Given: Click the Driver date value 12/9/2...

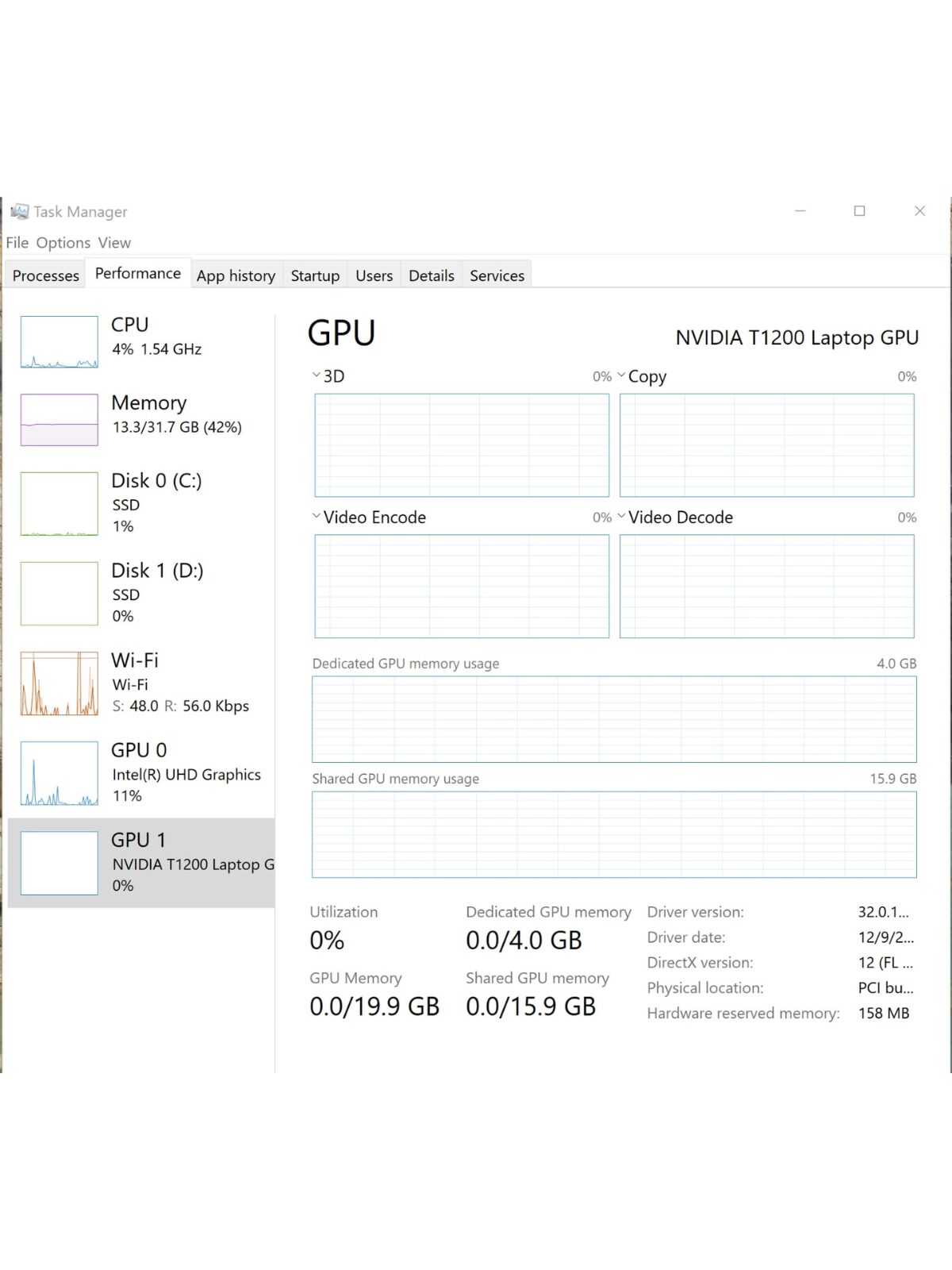Looking at the screenshot, I should tap(886, 937).
